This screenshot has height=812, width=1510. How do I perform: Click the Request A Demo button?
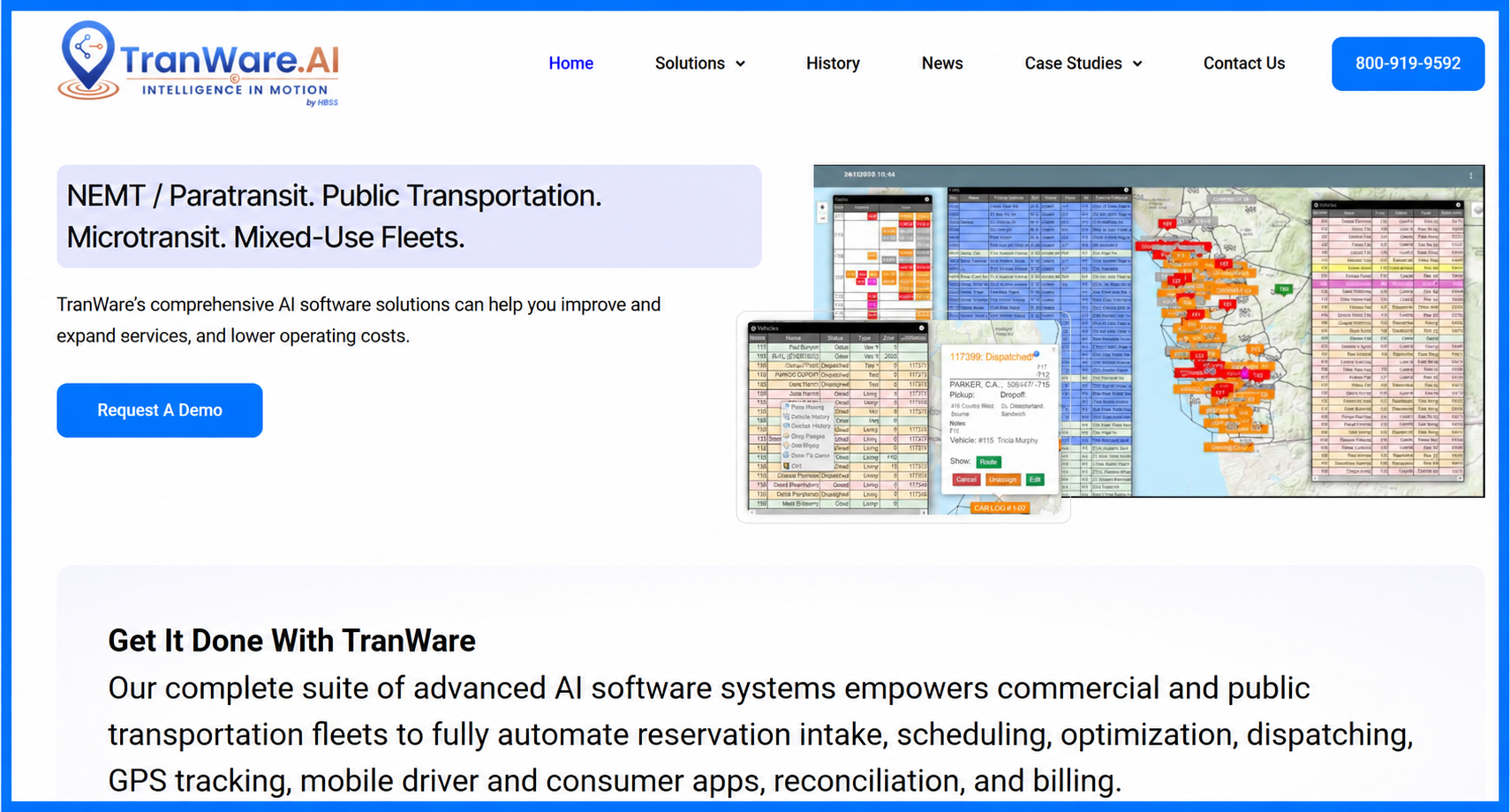tap(160, 410)
